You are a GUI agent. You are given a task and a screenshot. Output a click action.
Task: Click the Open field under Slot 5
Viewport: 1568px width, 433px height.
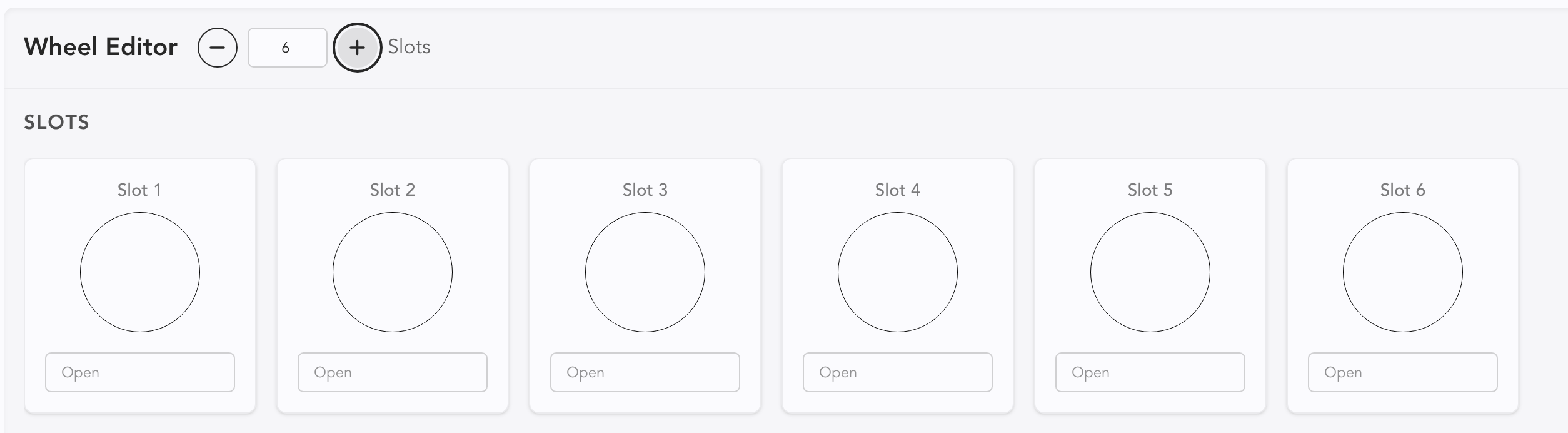[1150, 372]
